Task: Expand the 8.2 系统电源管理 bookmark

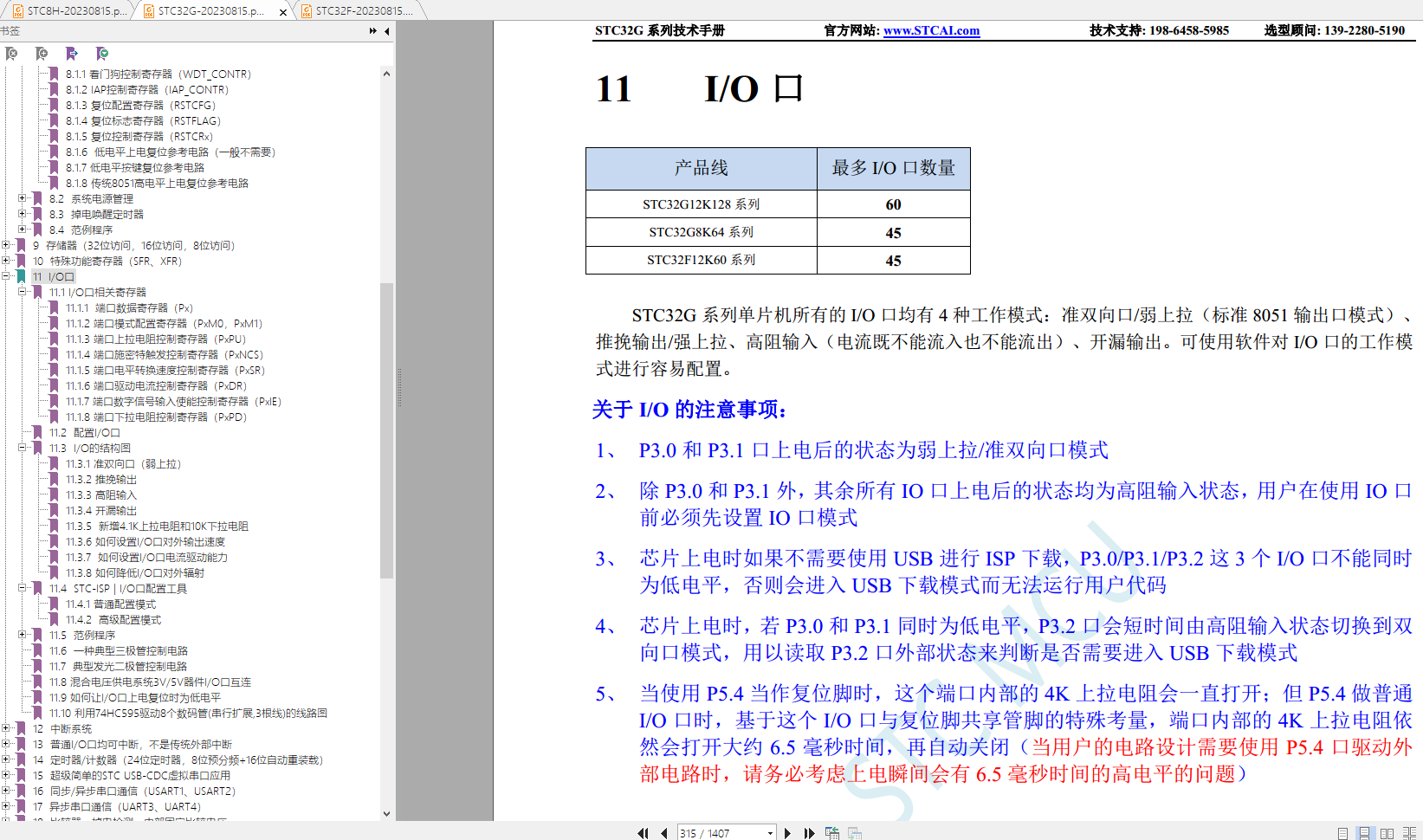Action: 23,198
